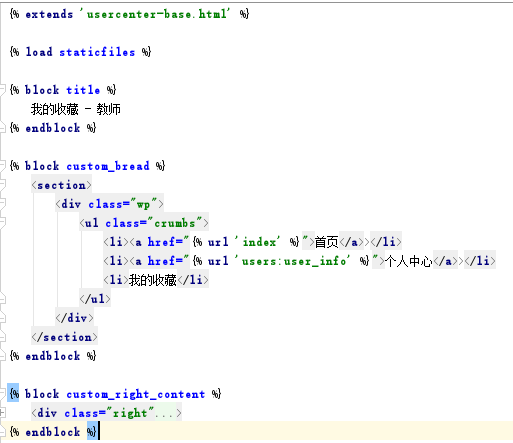Click the text 我的收藏 - 教师
Viewport: 513px width, 443px height.
(76, 109)
